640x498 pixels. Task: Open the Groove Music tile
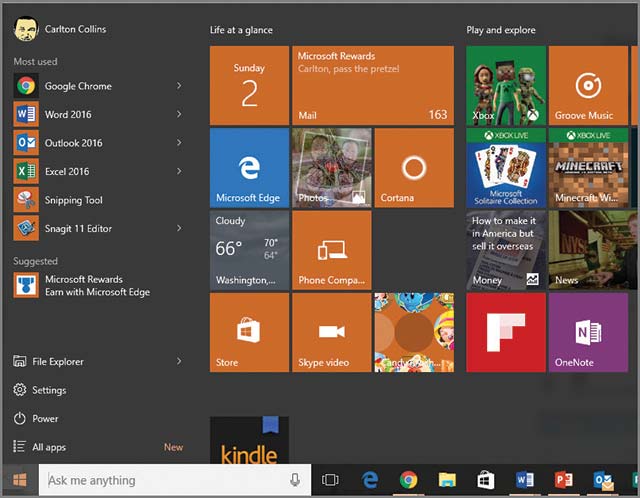click(x=587, y=85)
